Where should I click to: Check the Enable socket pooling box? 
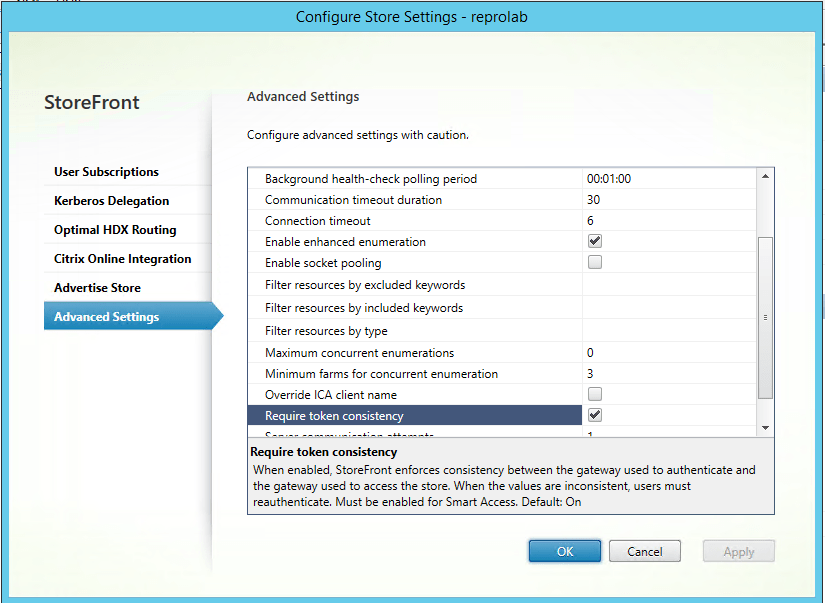tap(595, 262)
